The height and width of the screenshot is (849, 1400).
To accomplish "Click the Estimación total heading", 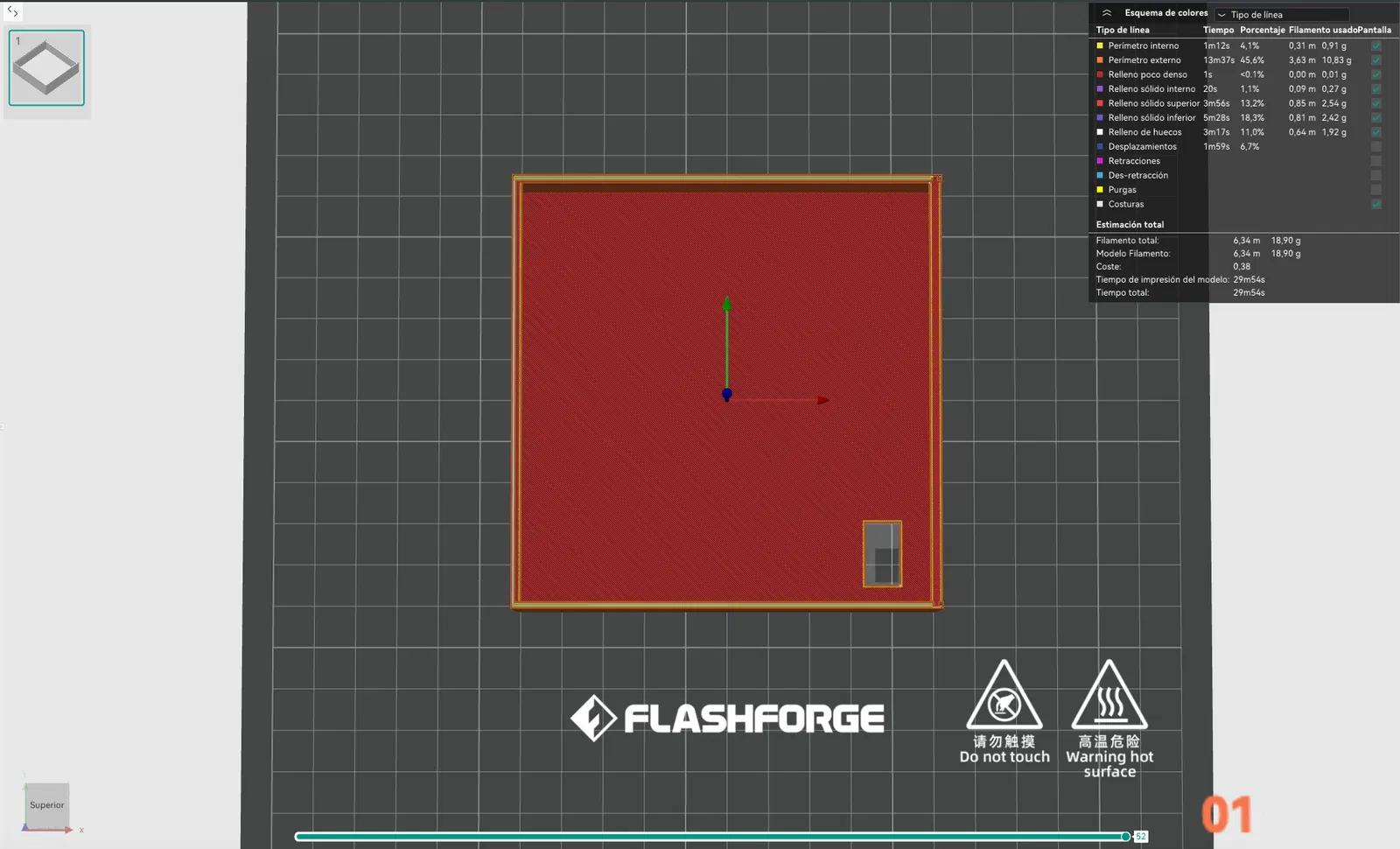I will pyautogui.click(x=1130, y=225).
